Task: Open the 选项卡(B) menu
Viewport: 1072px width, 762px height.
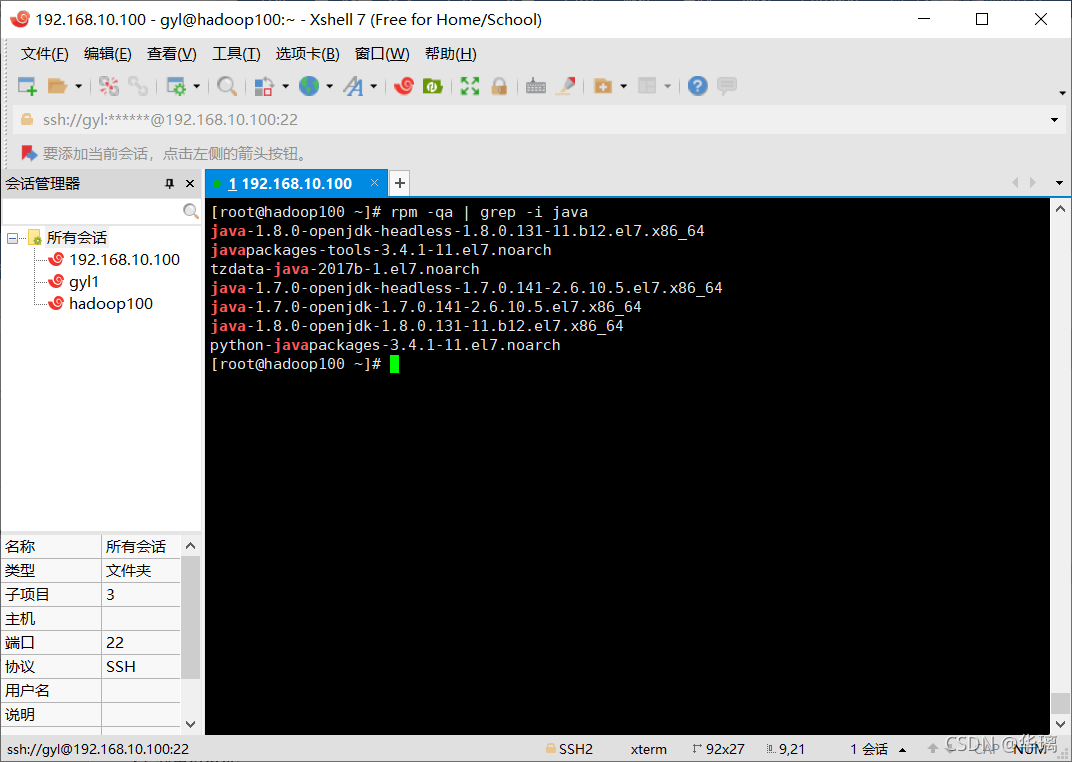Action: [x=308, y=54]
